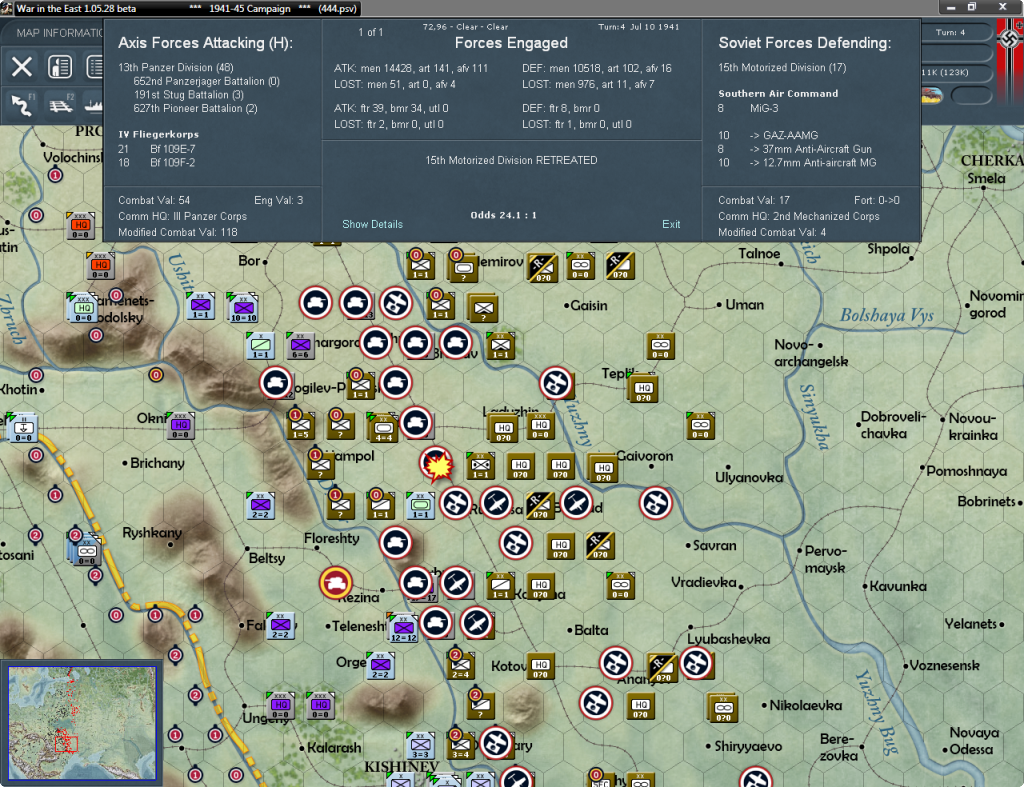
Task: Click Exit in the combat report
Action: pos(671,224)
